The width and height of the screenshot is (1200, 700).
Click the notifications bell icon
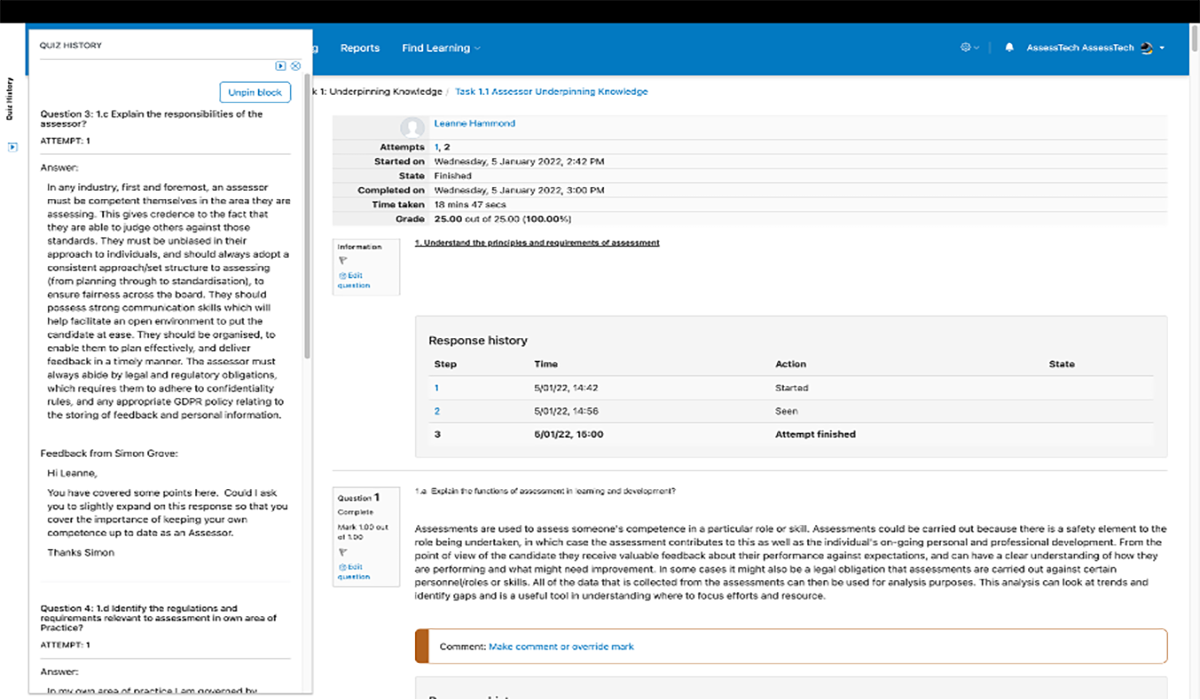tap(1009, 48)
